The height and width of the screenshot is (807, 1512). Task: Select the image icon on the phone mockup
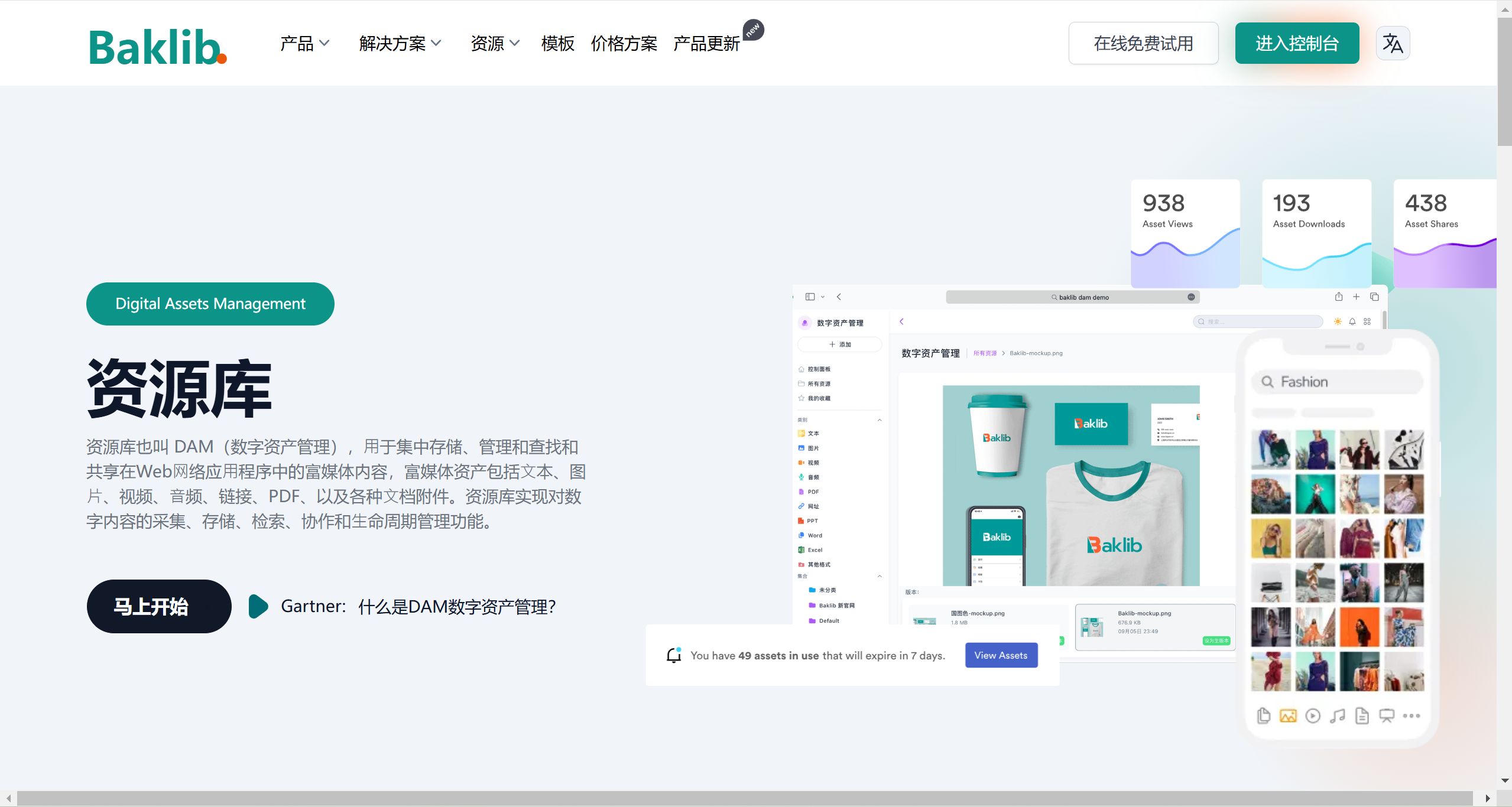[1287, 716]
